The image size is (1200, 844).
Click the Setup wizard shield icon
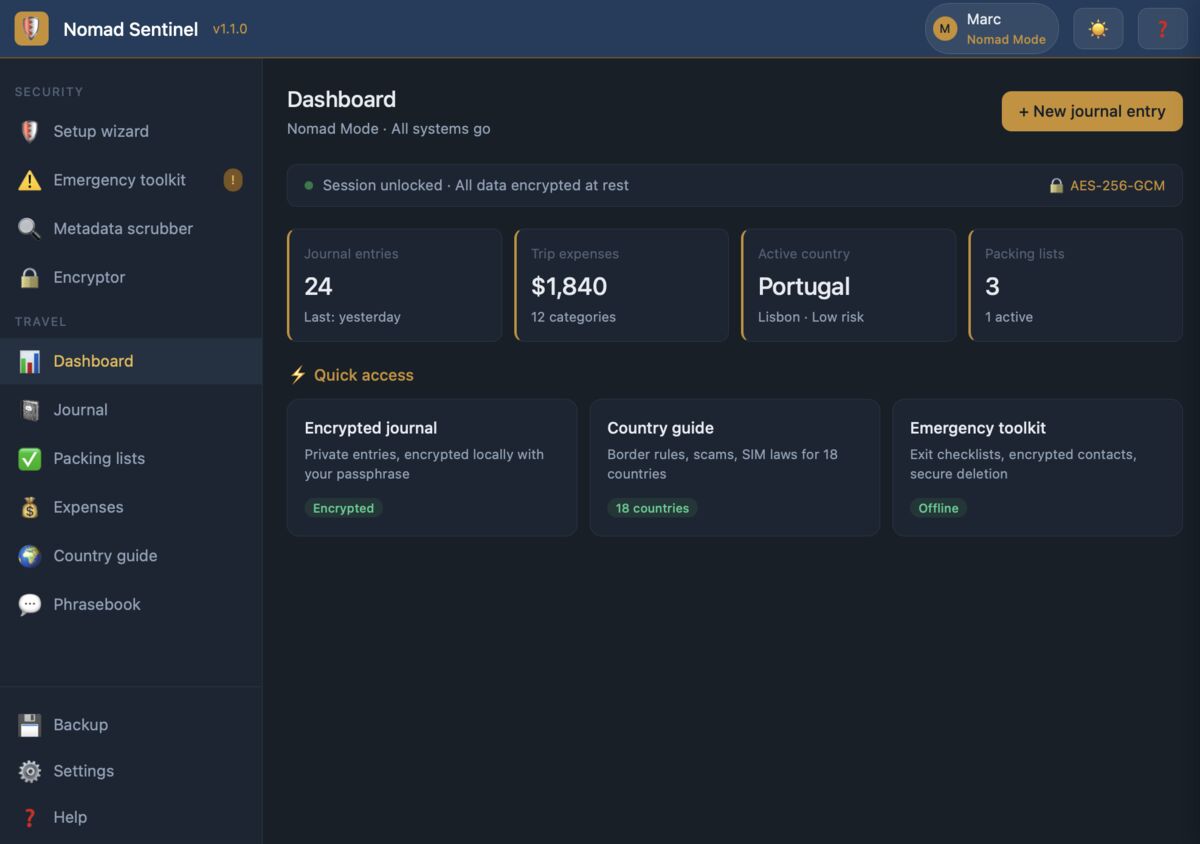(30, 131)
